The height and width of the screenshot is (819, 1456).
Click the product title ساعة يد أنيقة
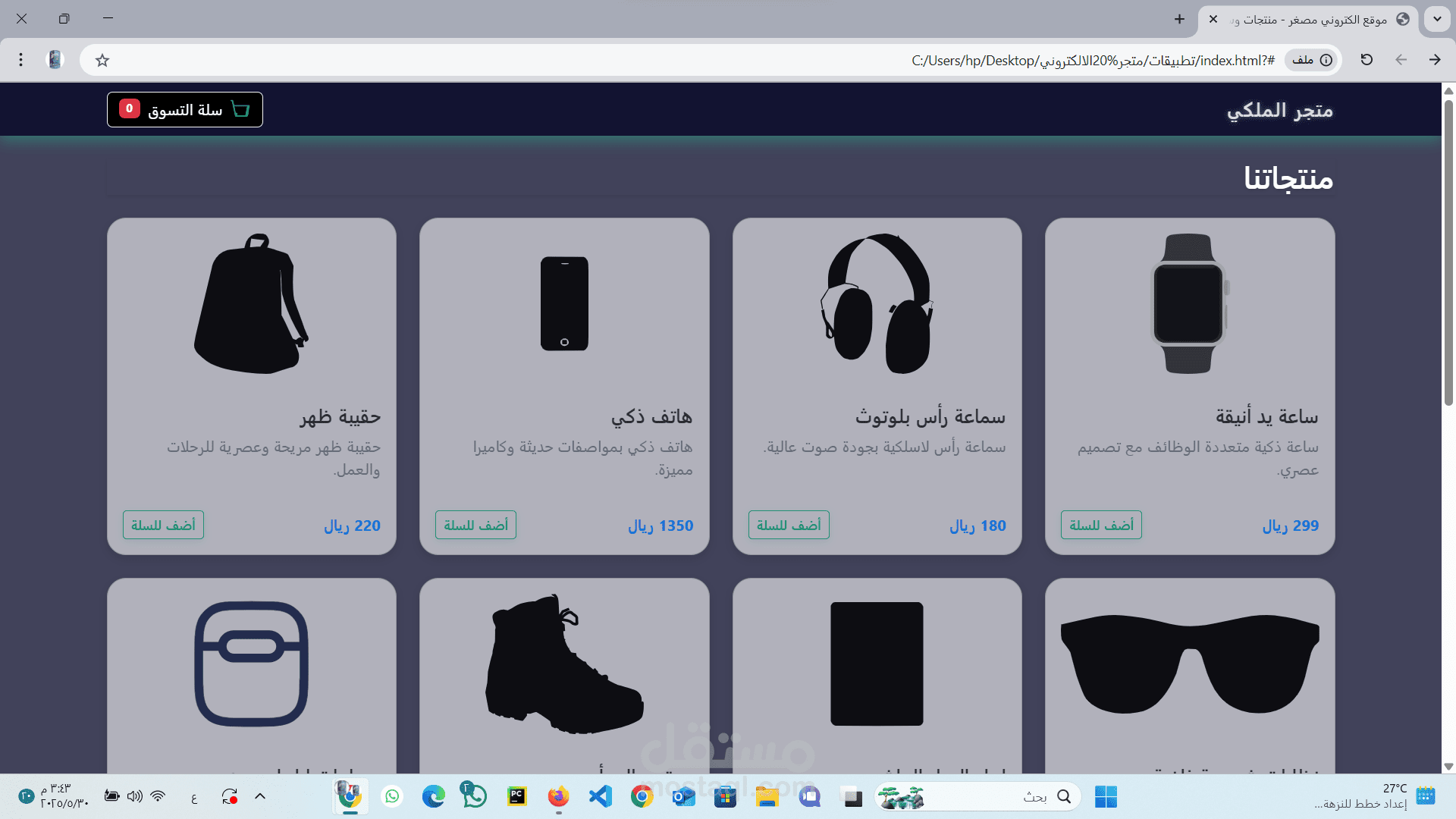[x=1266, y=416]
